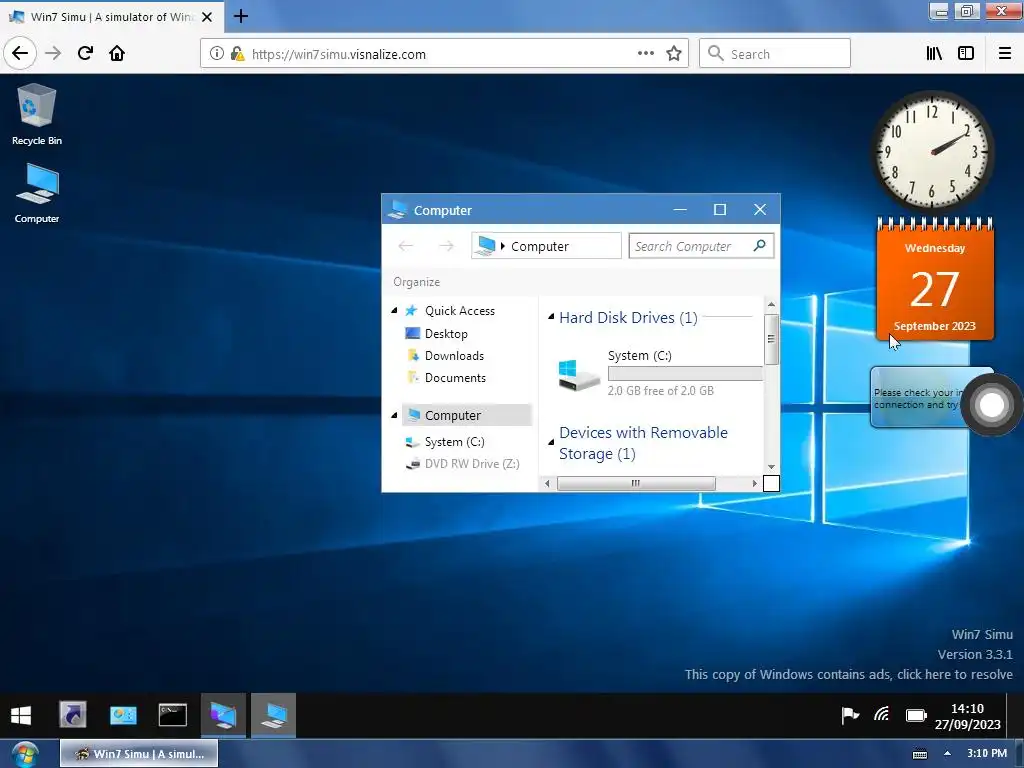
Task: Click the vertical scrollbar up arrow
Action: pos(771,304)
